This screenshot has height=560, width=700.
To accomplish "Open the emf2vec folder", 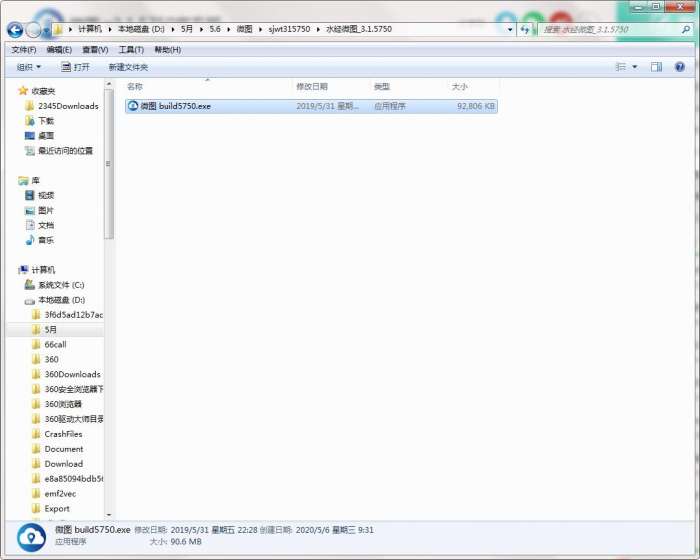I will [54, 494].
